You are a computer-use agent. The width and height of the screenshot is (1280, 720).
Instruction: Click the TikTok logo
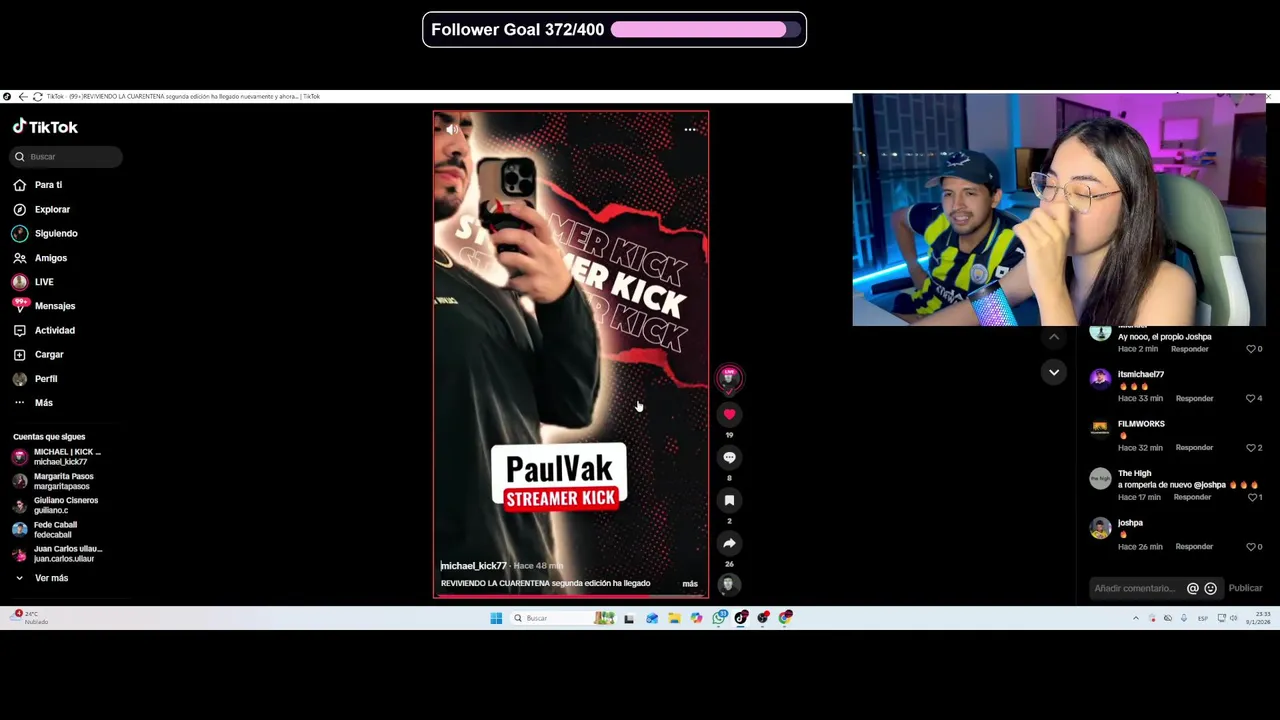(x=45, y=127)
